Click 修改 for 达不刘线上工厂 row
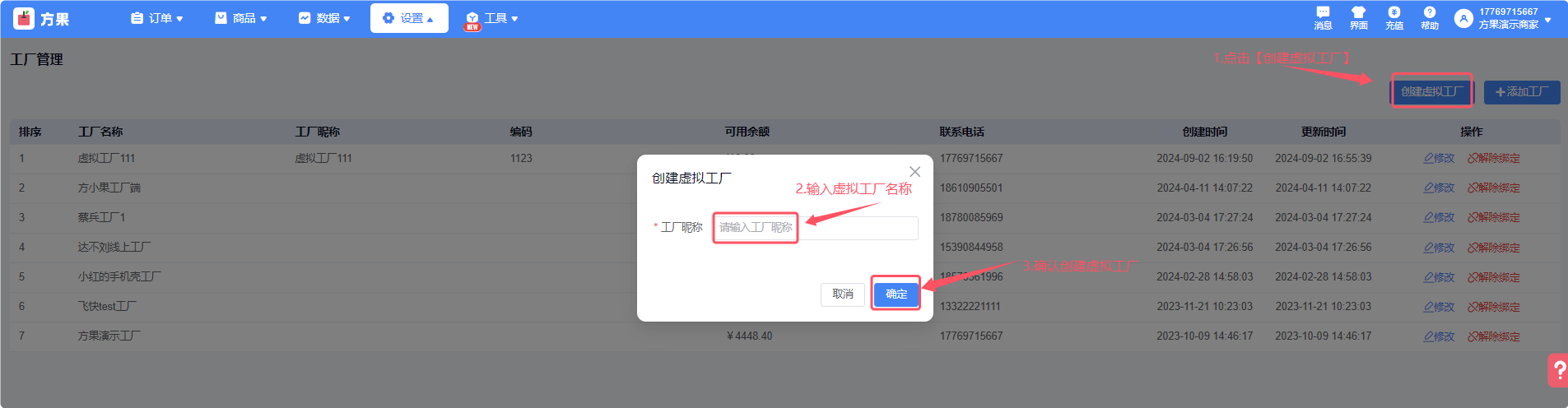The height and width of the screenshot is (408, 1568). pyautogui.click(x=1439, y=247)
